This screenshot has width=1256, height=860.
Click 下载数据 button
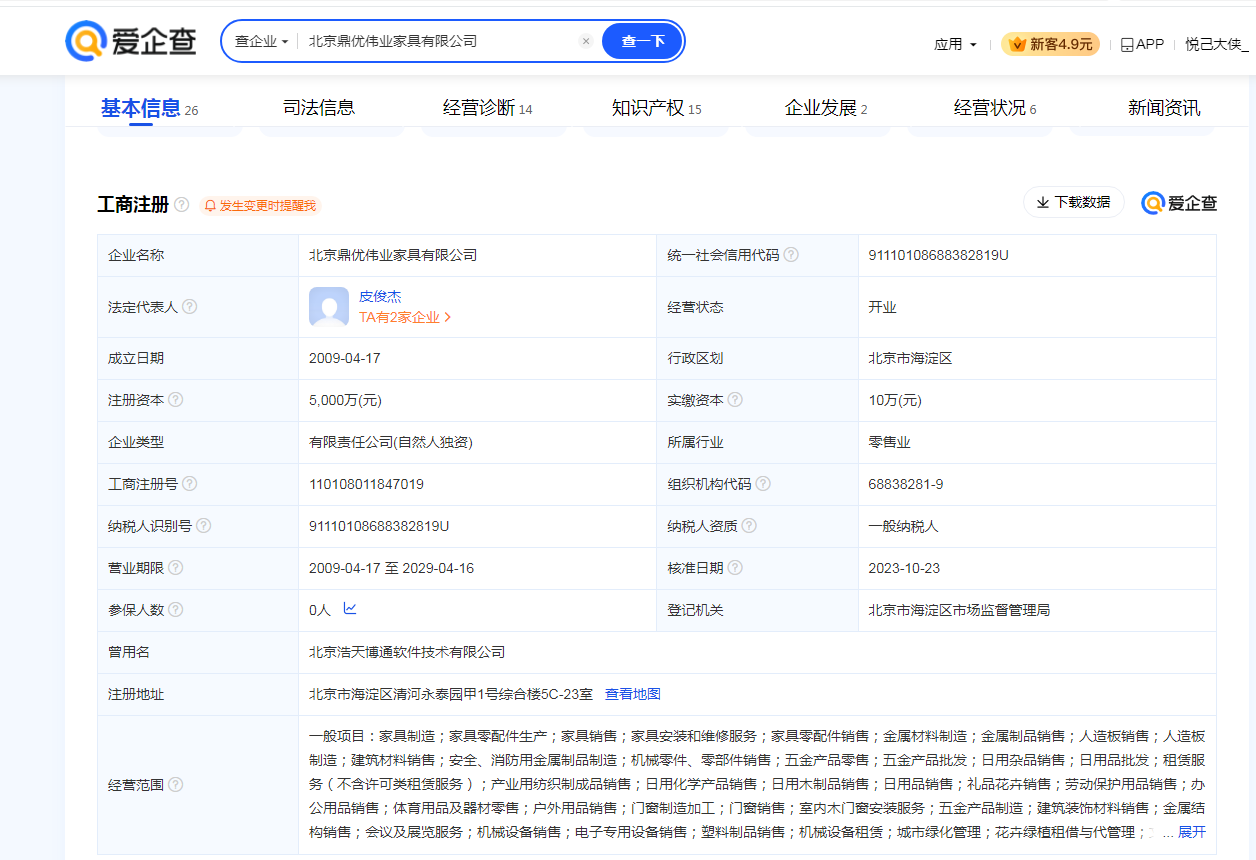[1073, 202]
